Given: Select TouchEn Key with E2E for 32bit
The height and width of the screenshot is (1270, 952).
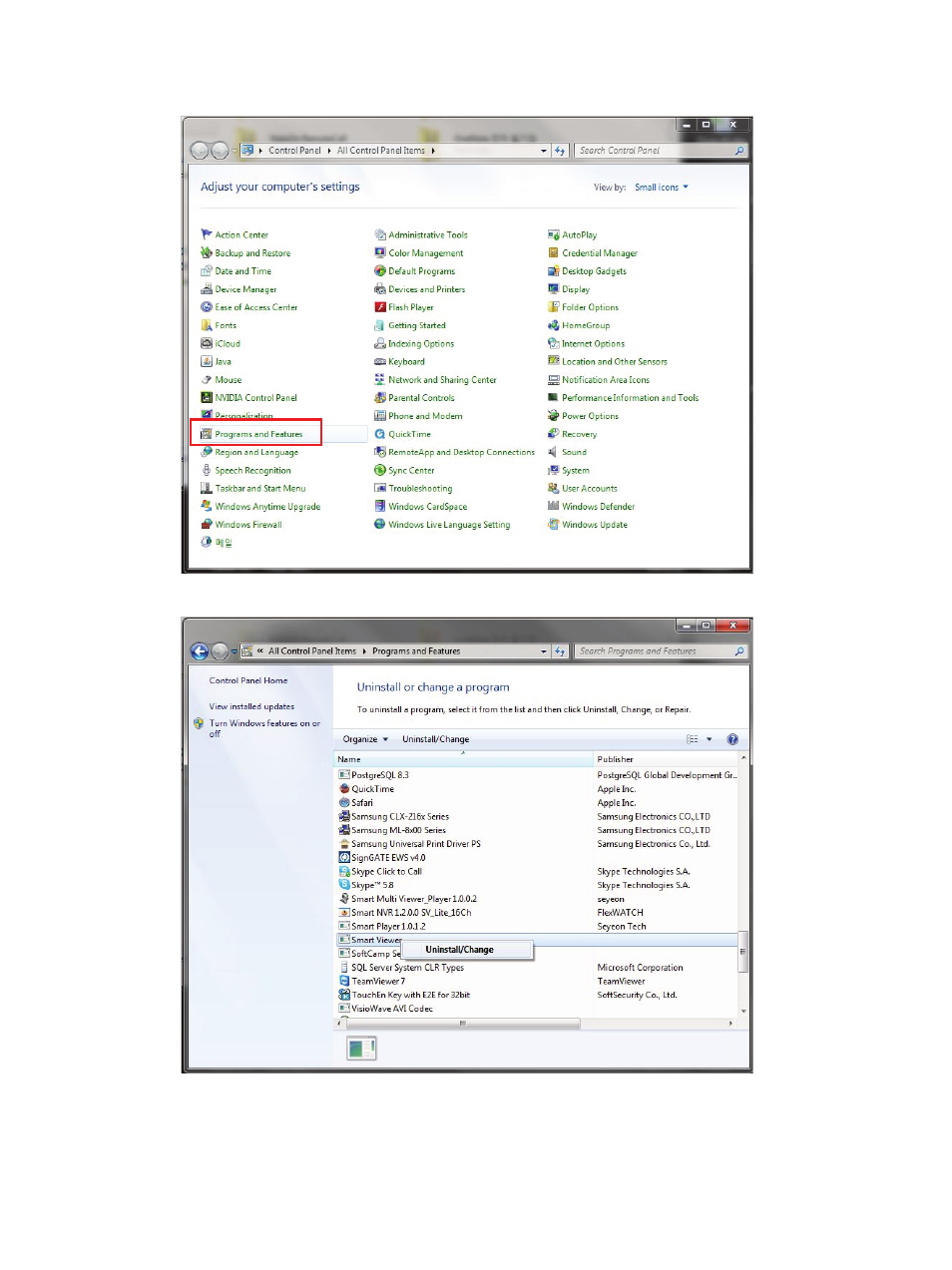Looking at the screenshot, I should (411, 995).
